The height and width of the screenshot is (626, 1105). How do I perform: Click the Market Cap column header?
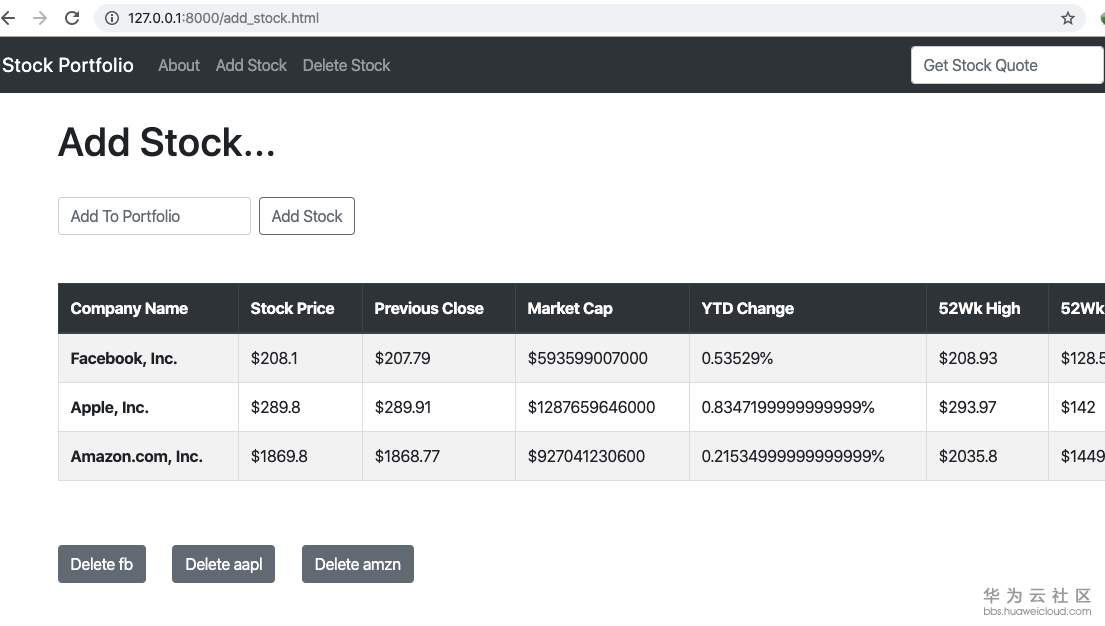pyautogui.click(x=570, y=308)
